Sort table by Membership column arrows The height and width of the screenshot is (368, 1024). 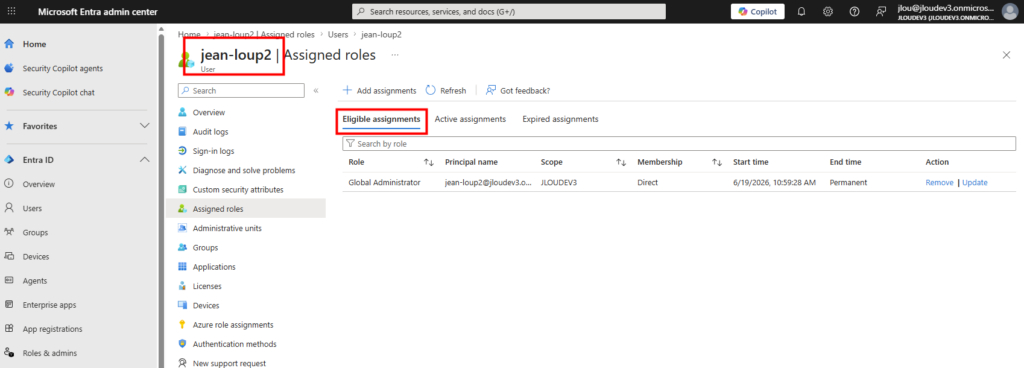pos(717,162)
